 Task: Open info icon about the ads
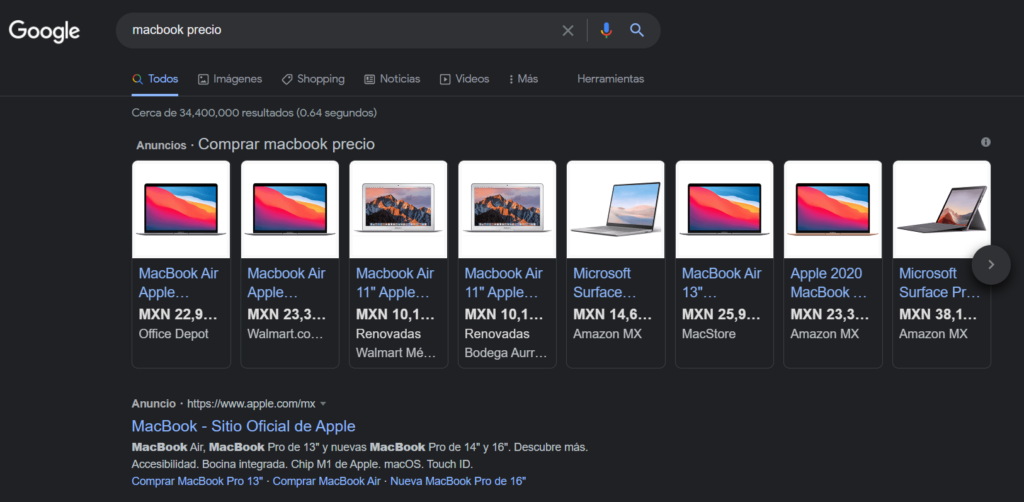[985, 142]
